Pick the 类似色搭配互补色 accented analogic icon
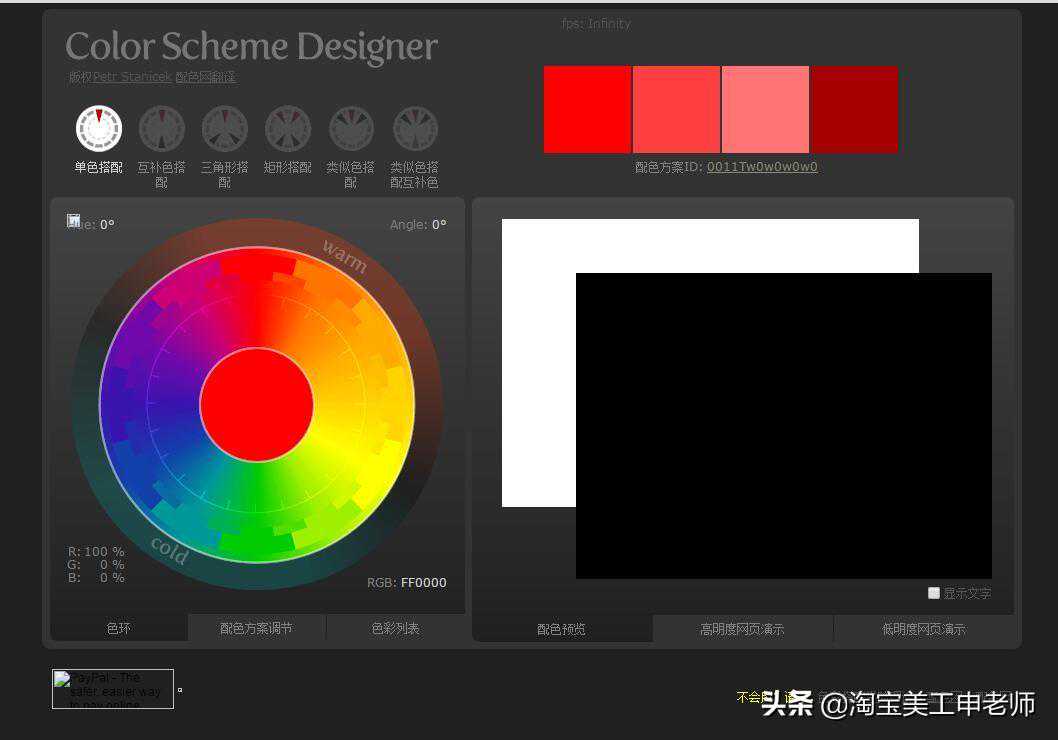Image resolution: width=1058 pixels, height=740 pixels. 415,129
